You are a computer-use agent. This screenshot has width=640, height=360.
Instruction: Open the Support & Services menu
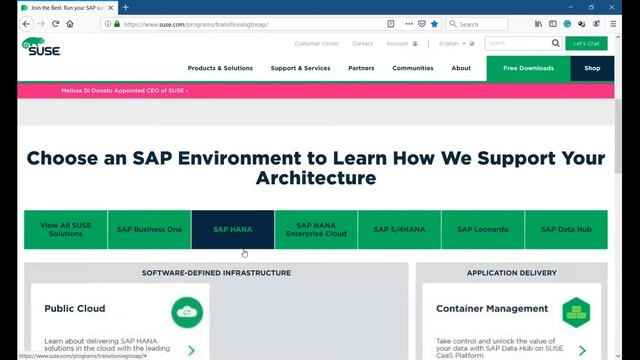[300, 68]
